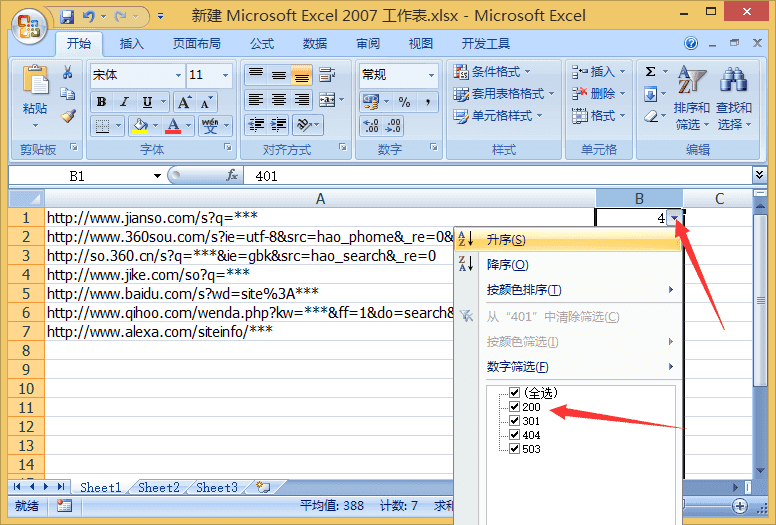The image size is (776, 525).
Task: Switch to the Sheet2 worksheet tab
Action: click(x=159, y=488)
